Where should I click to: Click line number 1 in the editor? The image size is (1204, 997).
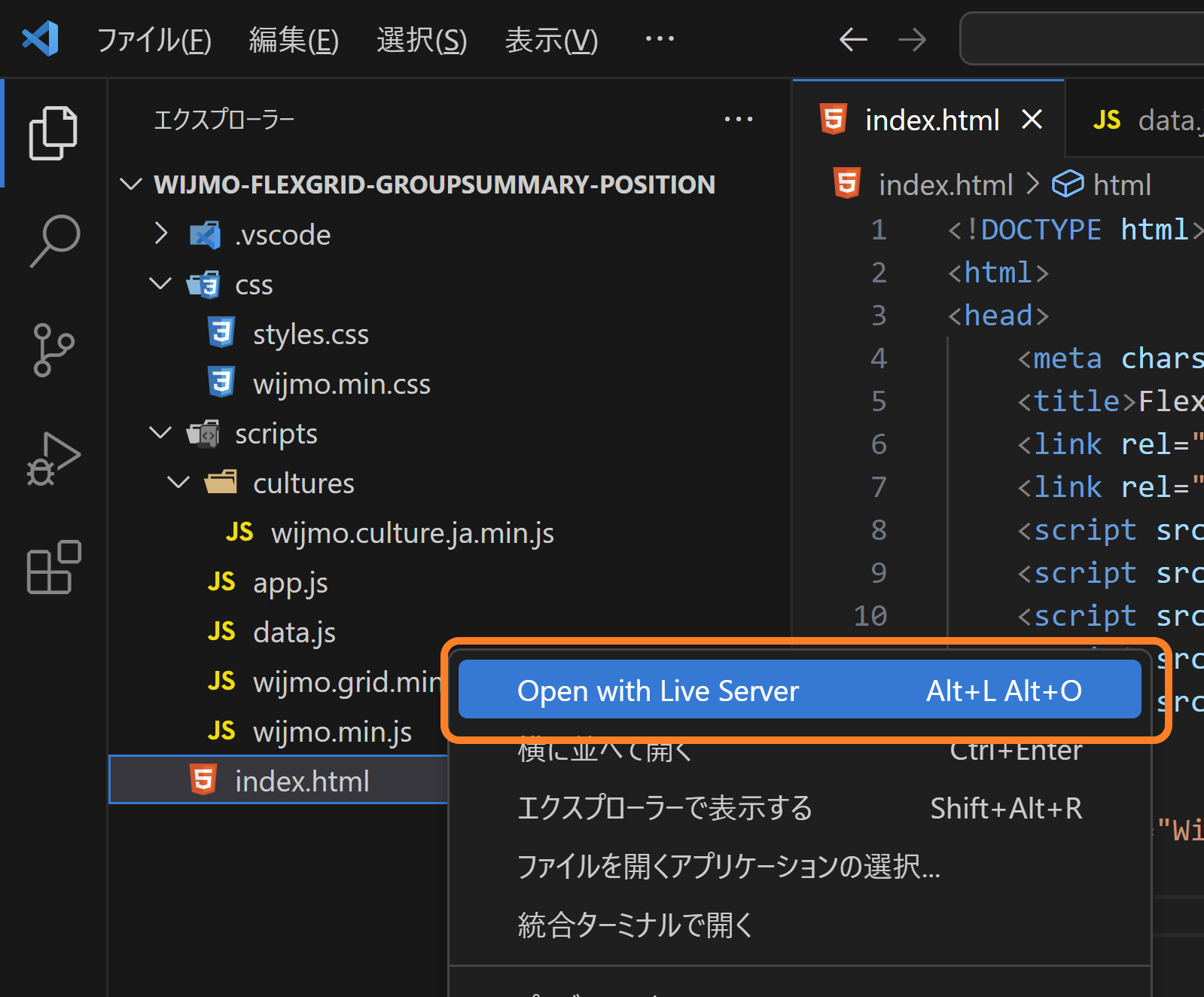[879, 230]
